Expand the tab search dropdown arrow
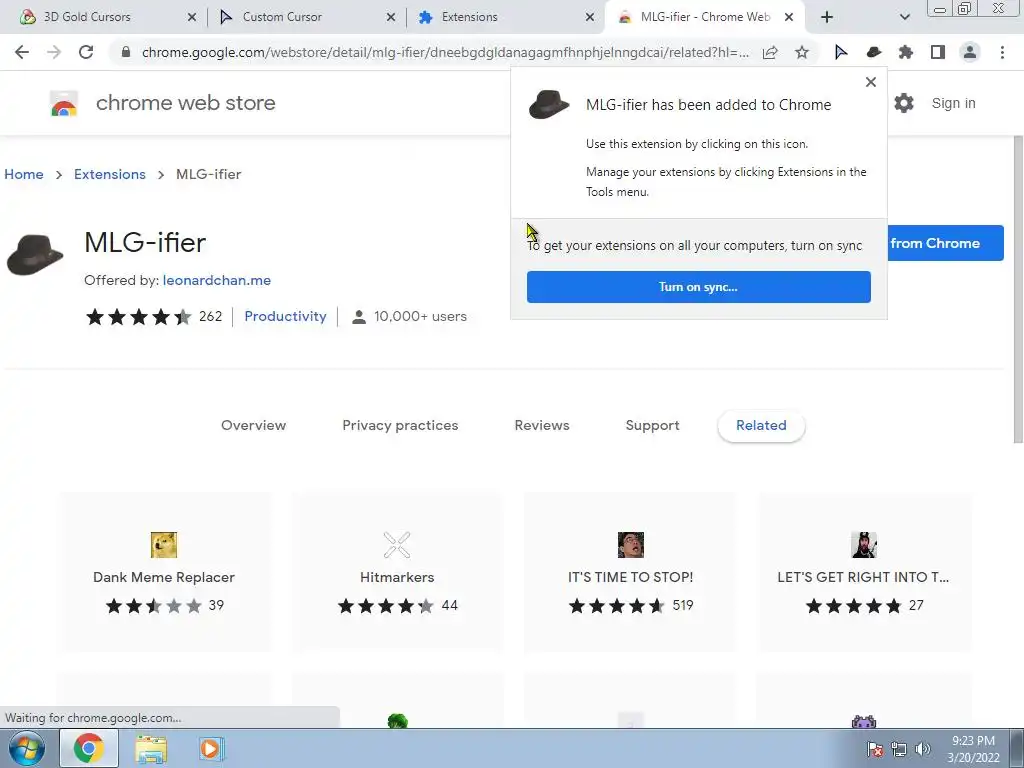This screenshot has height=768, width=1024. (904, 17)
